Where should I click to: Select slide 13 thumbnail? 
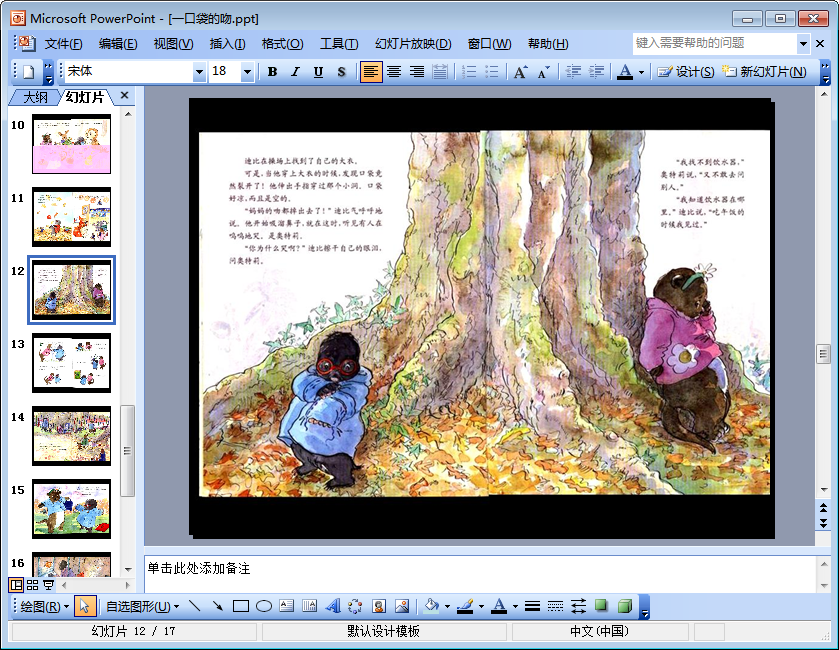pyautogui.click(x=72, y=363)
